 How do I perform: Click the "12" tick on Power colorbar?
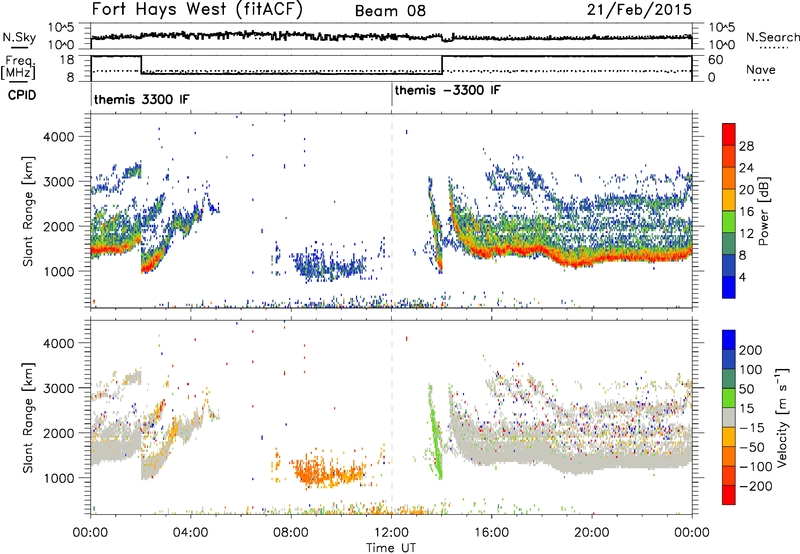point(746,233)
